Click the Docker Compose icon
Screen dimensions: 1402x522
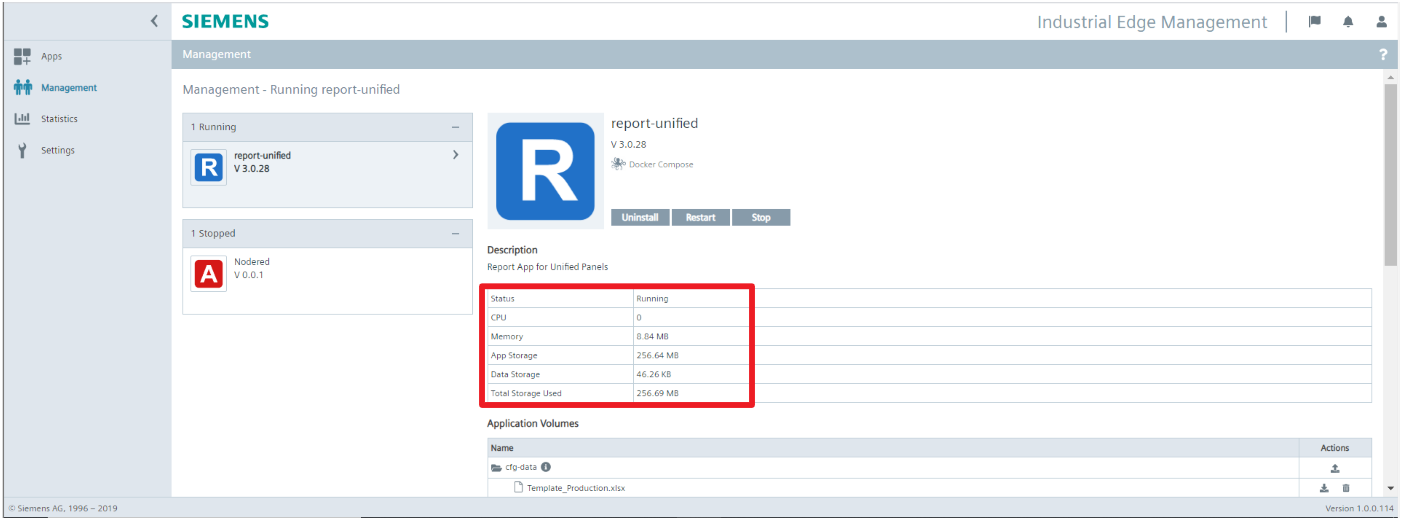click(618, 164)
